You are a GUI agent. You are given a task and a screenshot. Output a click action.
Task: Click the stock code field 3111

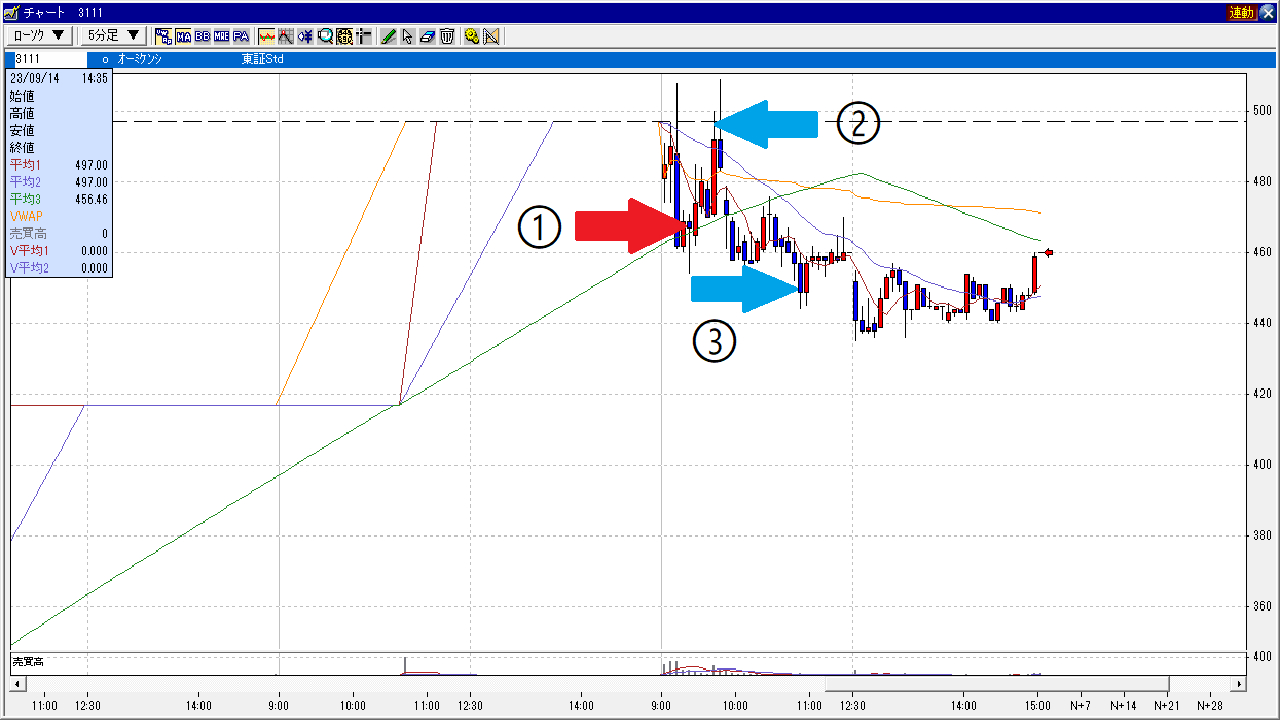pyautogui.click(x=52, y=60)
